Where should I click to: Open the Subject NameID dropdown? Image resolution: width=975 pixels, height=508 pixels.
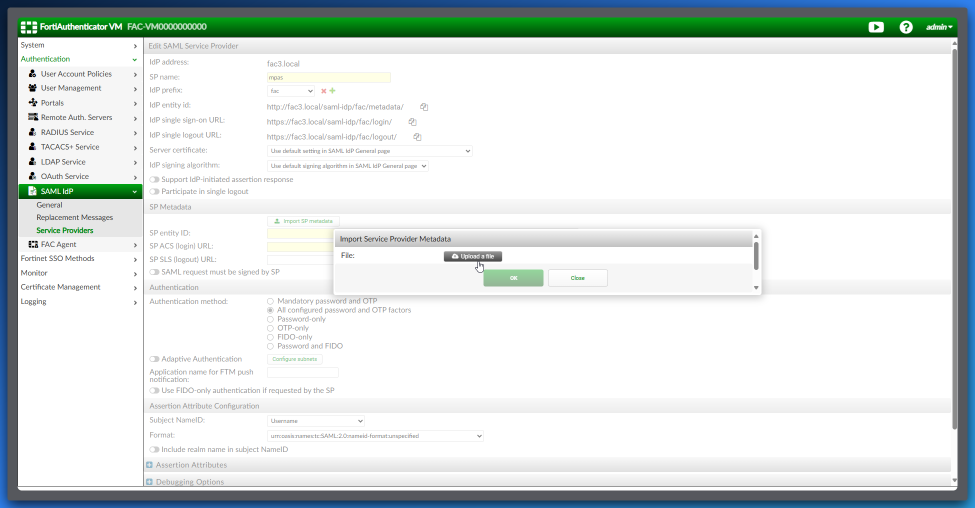click(x=316, y=421)
